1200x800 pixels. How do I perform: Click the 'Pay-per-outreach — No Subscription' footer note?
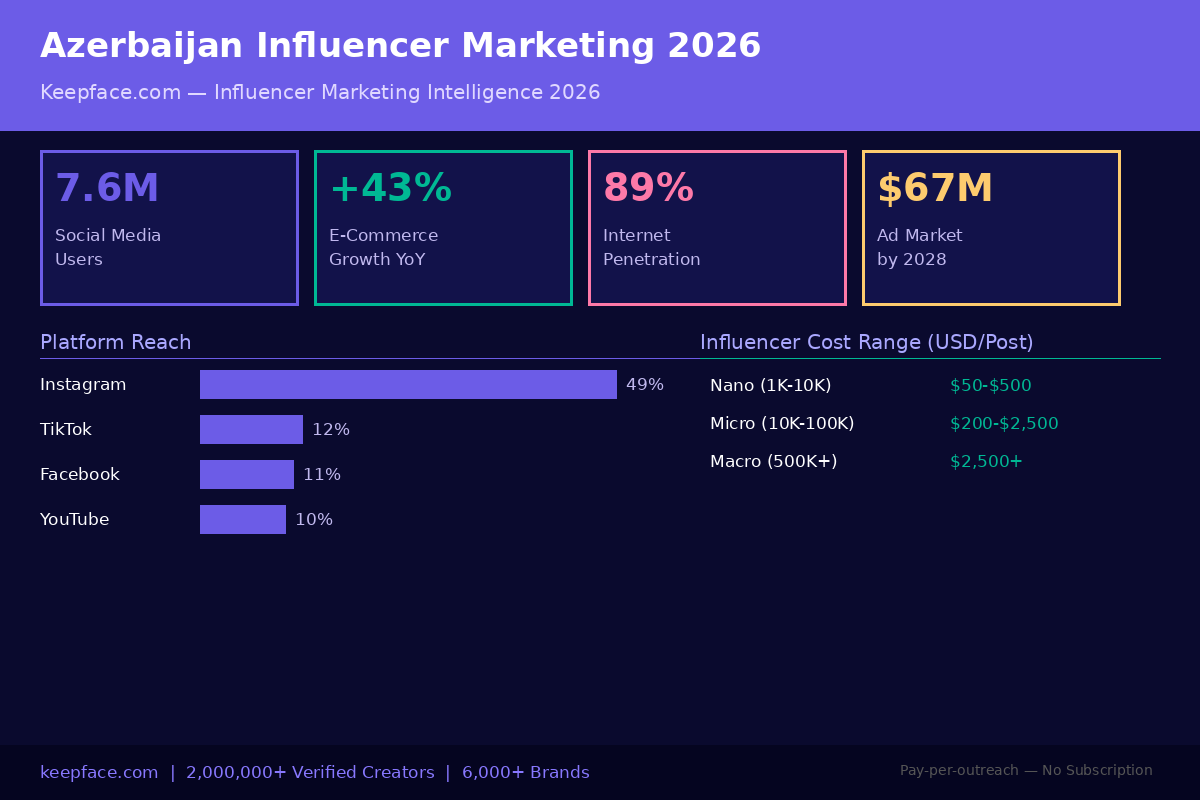coord(1026,771)
